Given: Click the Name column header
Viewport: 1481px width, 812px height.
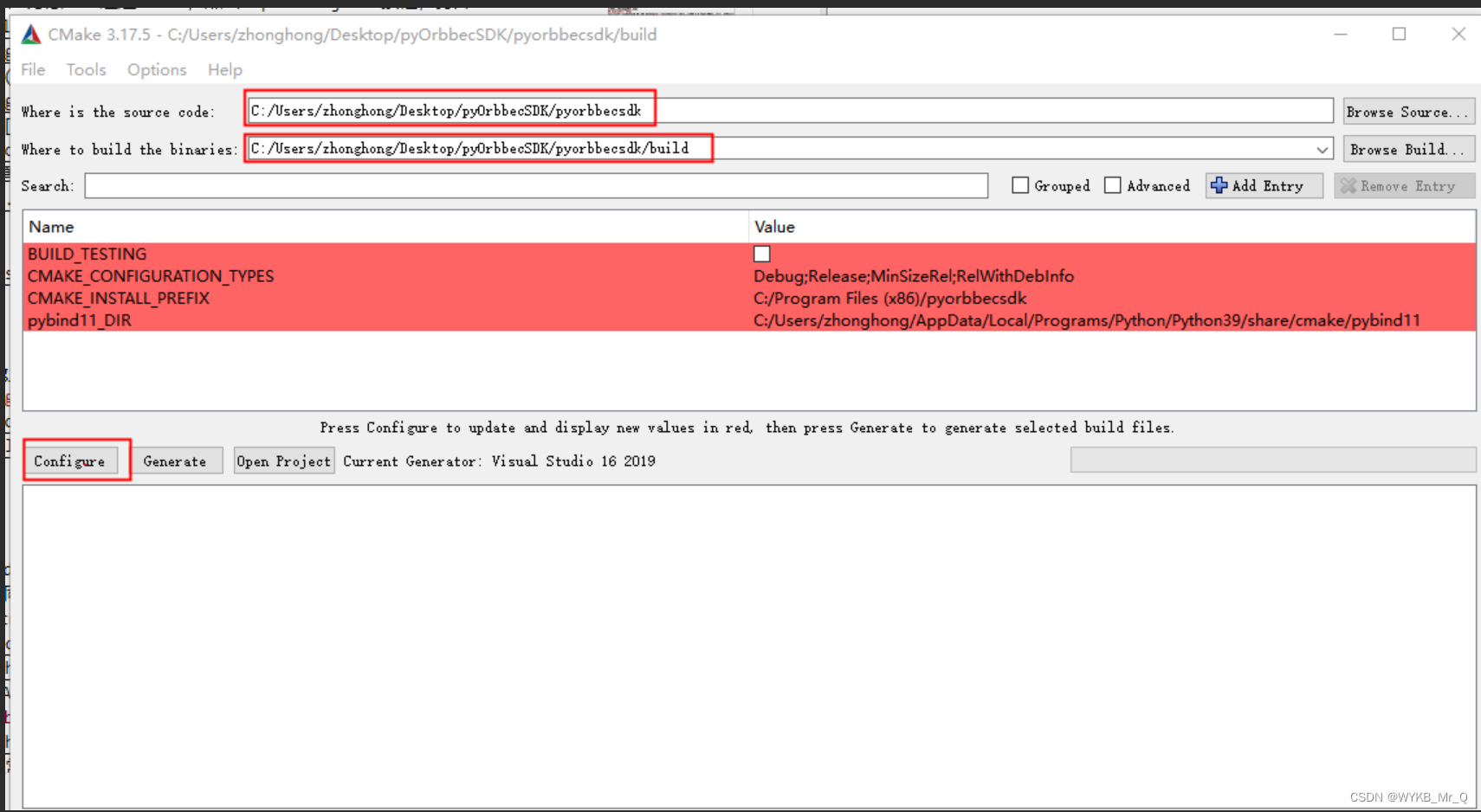Looking at the screenshot, I should 385,227.
